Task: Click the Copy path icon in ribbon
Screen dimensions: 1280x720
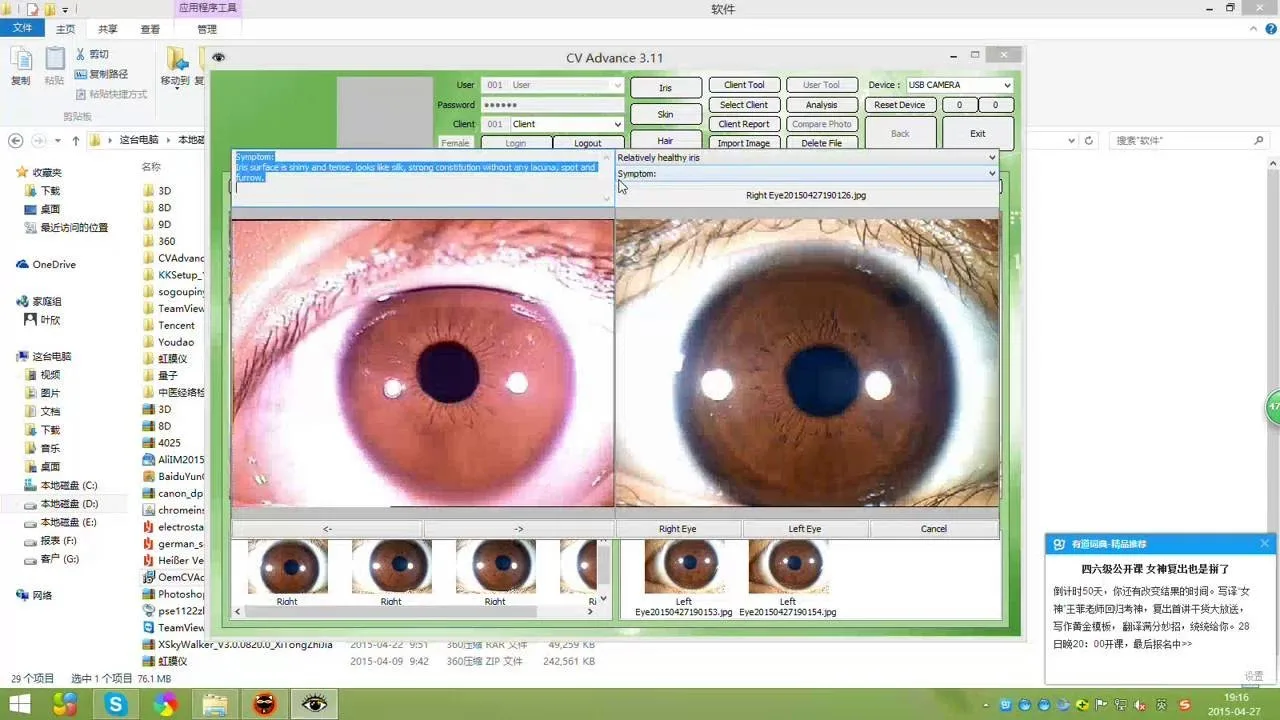Action: (83, 74)
